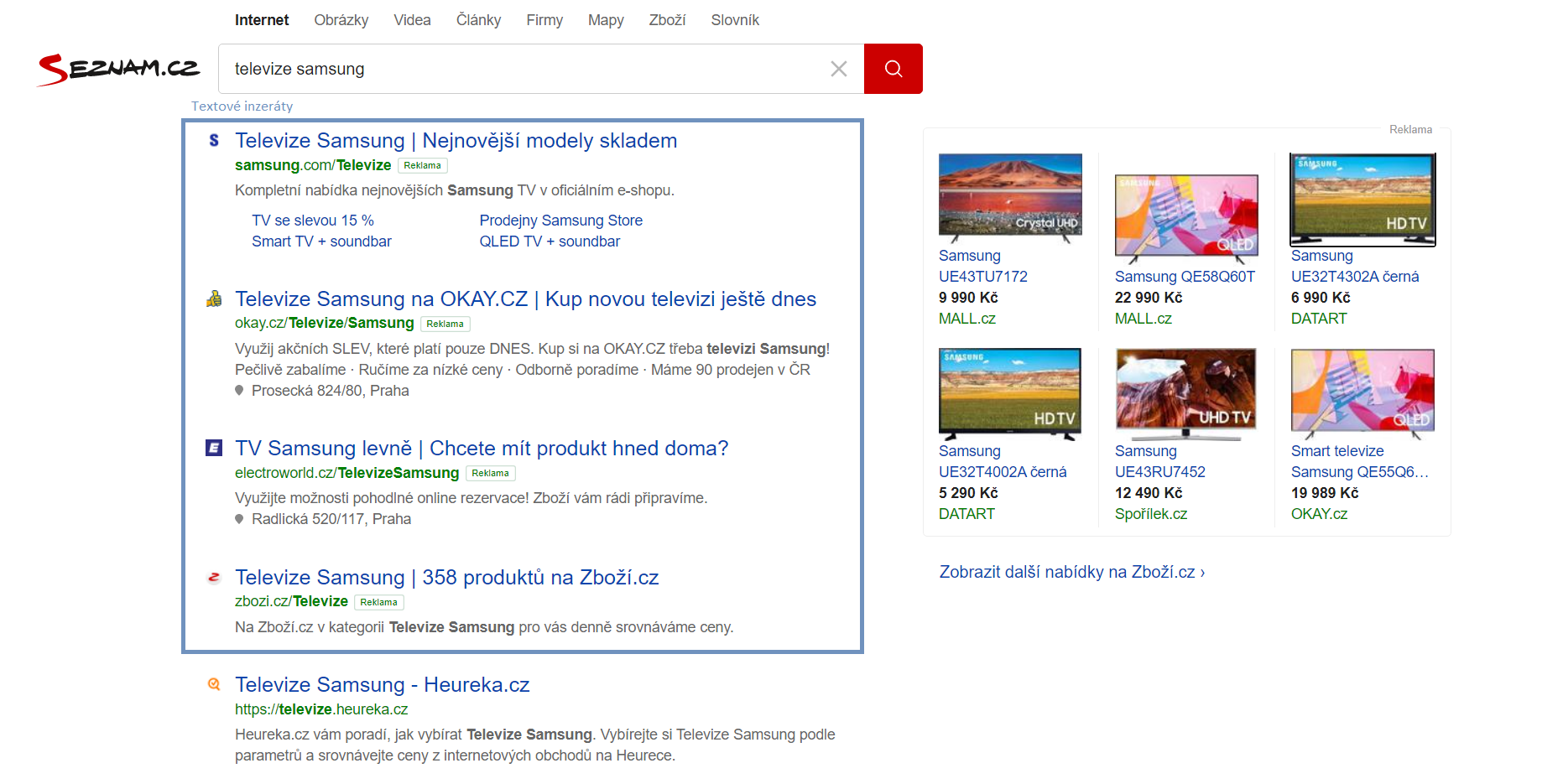Click the OKAY.CZ favicon beside second result
Image resolution: width=1563 pixels, height=784 pixels.
[x=214, y=299]
